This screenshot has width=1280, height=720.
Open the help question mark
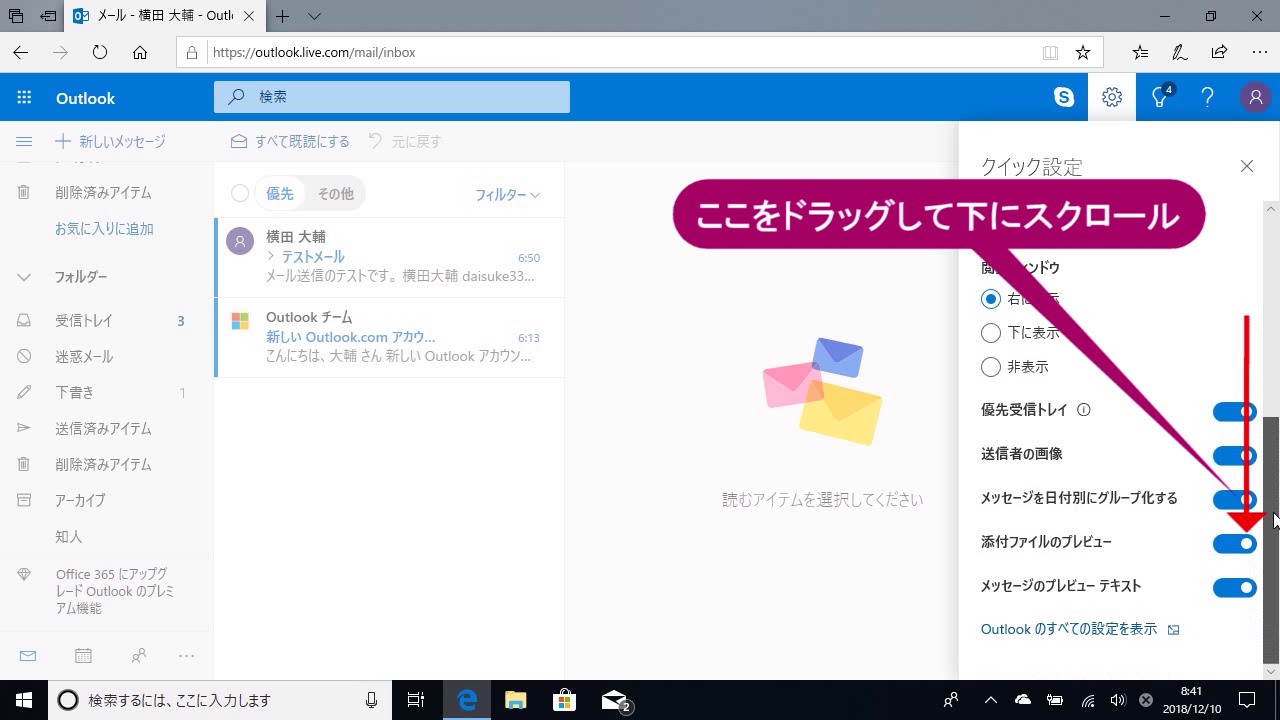[1207, 97]
